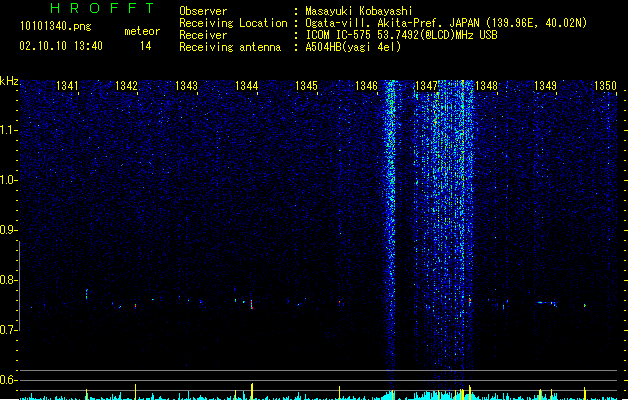Image resolution: width=629 pixels, height=400 pixels.
Task: Click the 0.8 kHz axis label
Action: click(9, 280)
